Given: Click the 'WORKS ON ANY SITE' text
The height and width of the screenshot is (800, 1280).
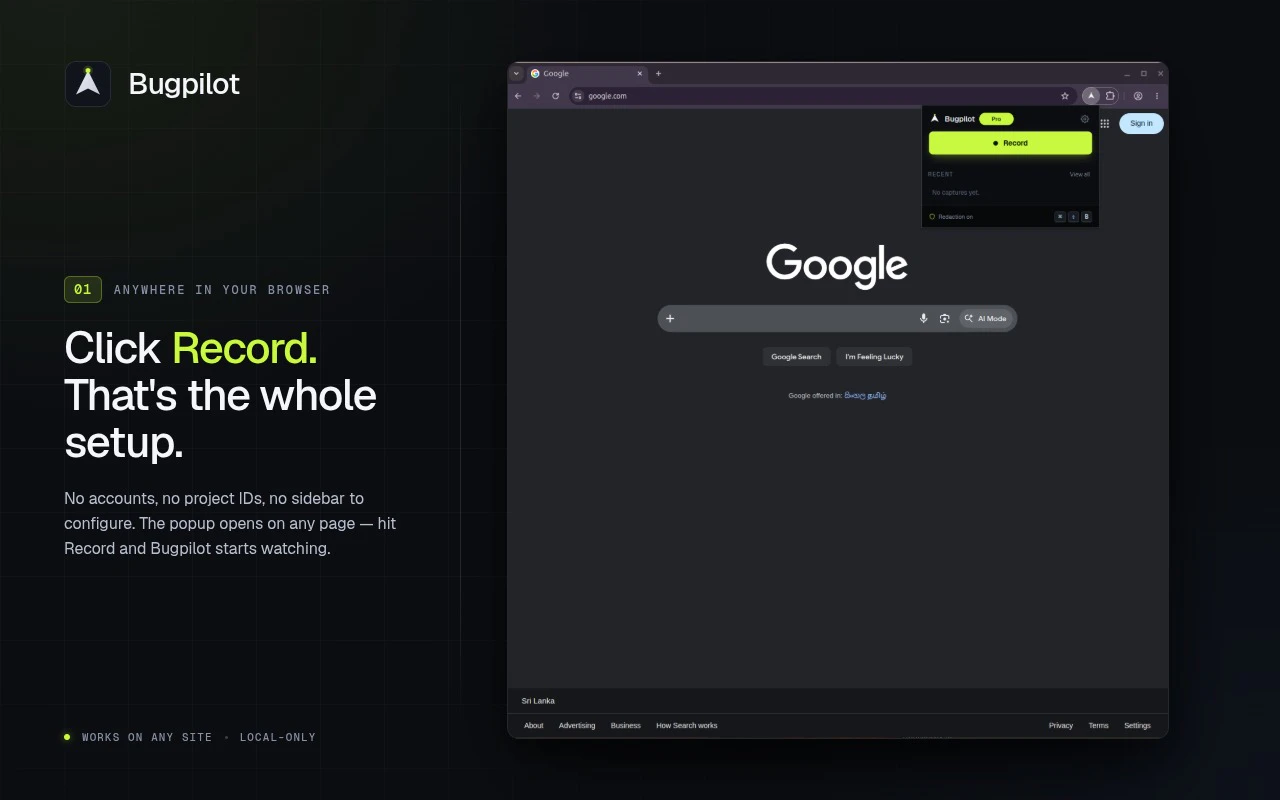Looking at the screenshot, I should click(147, 737).
